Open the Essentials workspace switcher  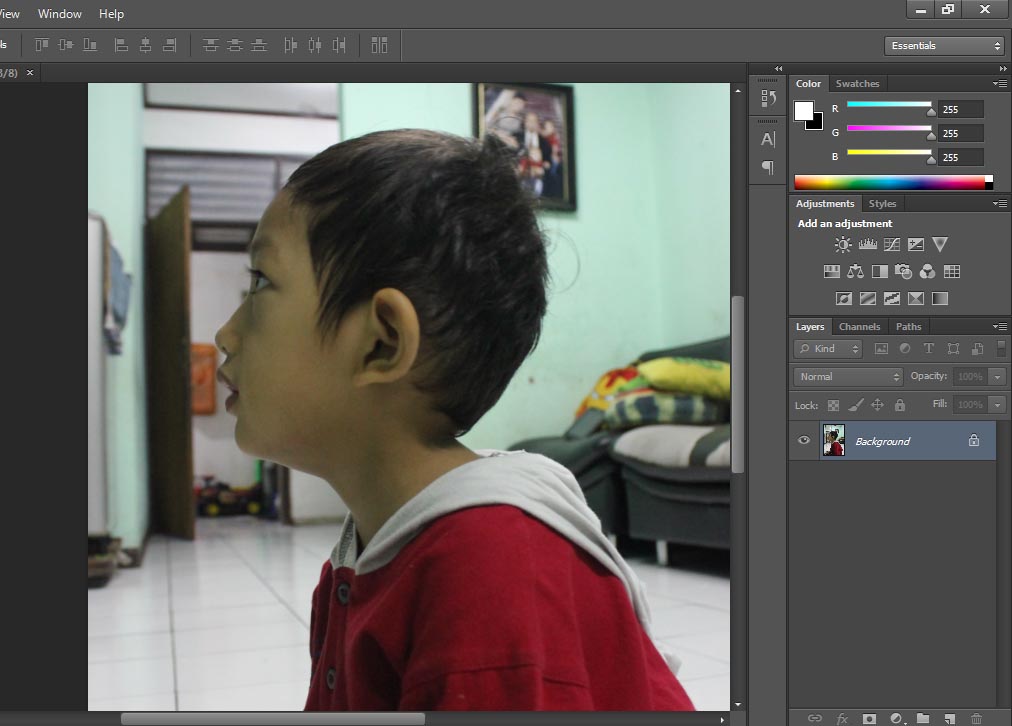942,45
